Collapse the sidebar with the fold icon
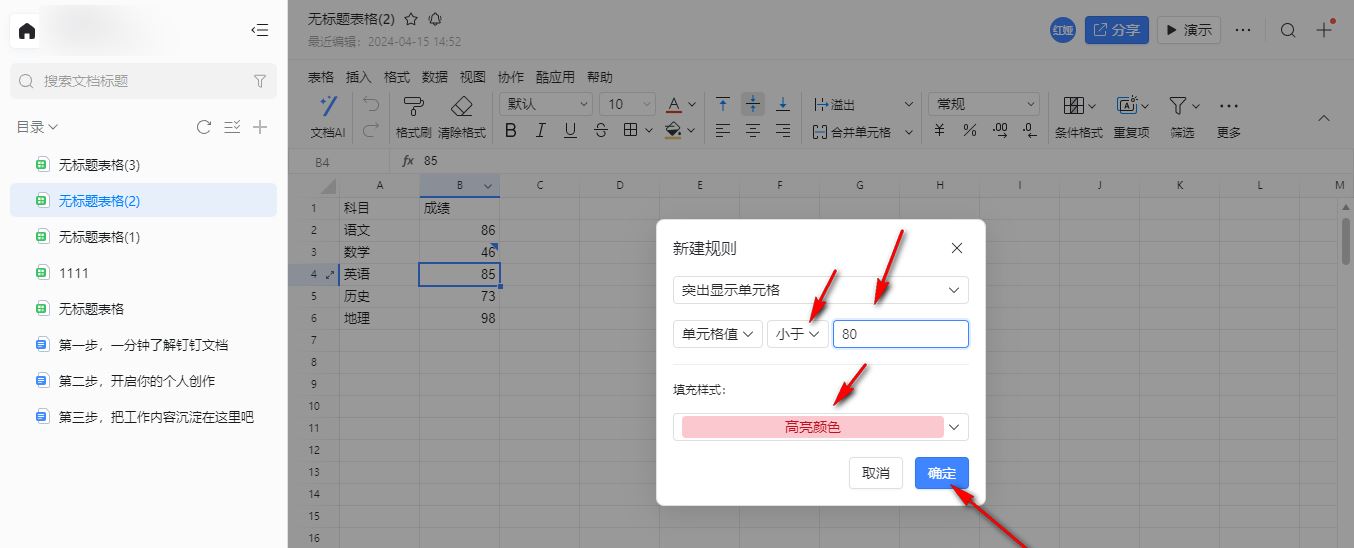1354x548 pixels. point(259,31)
